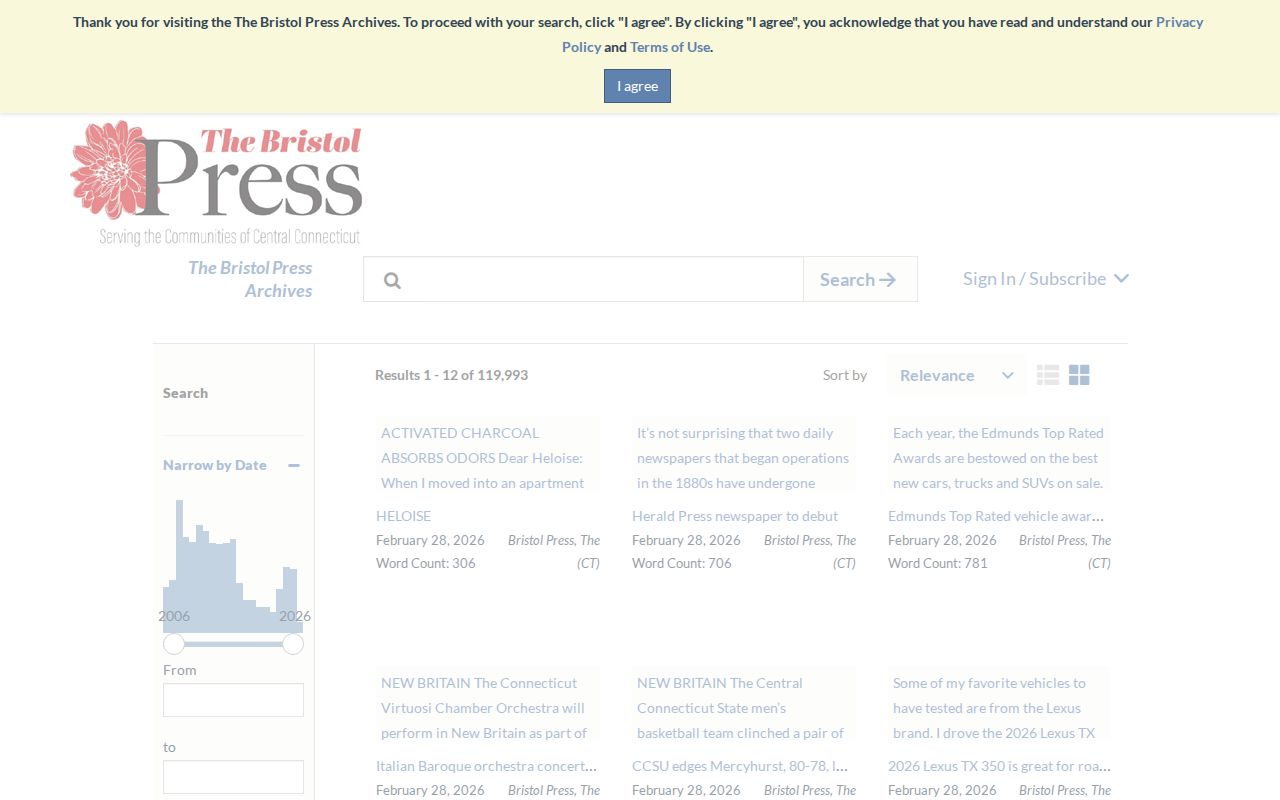Click the Search arrow button
Image resolution: width=1280 pixels, height=800 pixels.
[860, 279]
